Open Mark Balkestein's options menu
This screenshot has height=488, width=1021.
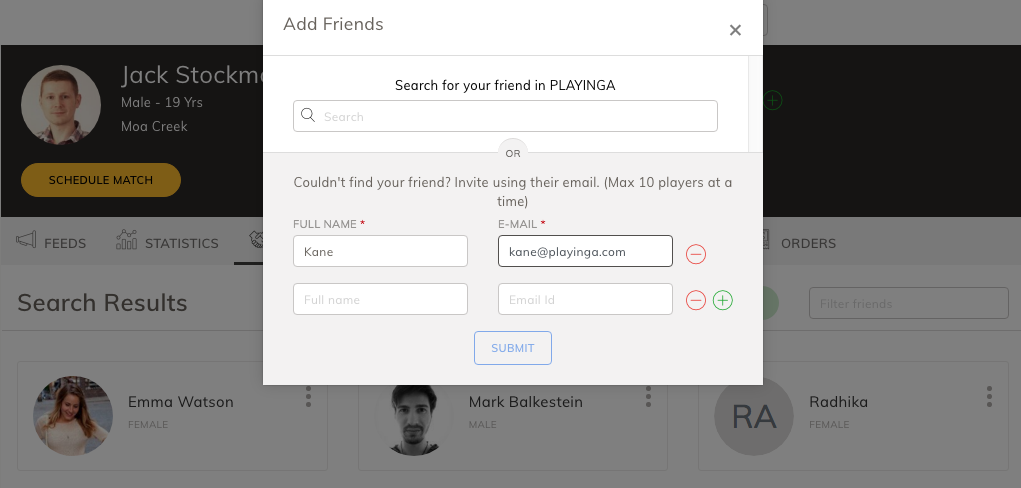click(x=649, y=396)
